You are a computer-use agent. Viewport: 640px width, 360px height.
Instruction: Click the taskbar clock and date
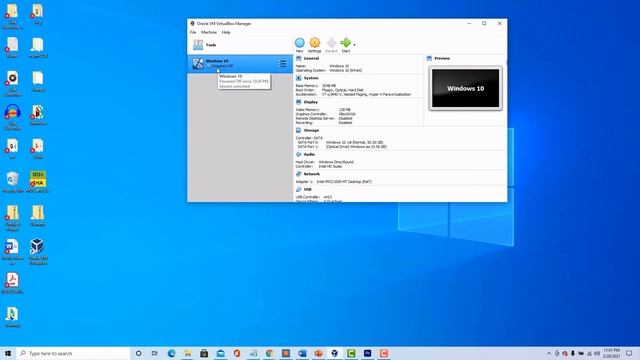click(611, 353)
